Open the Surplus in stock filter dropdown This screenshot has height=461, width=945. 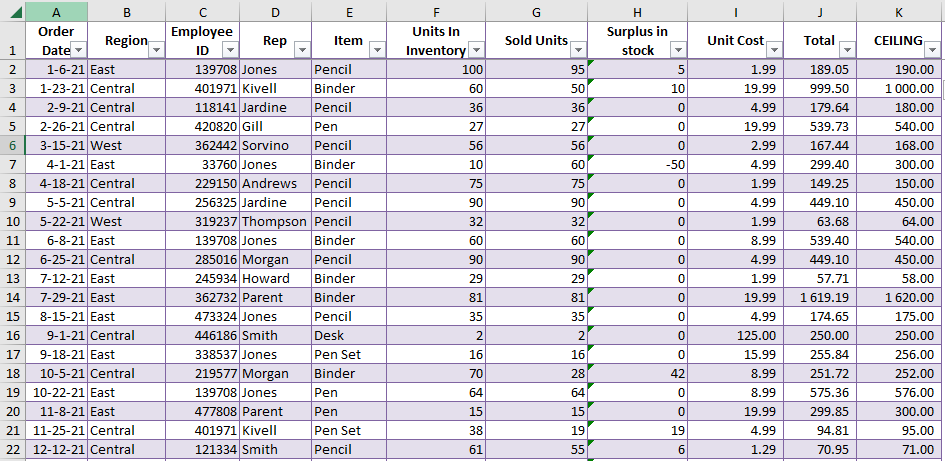pos(679,50)
